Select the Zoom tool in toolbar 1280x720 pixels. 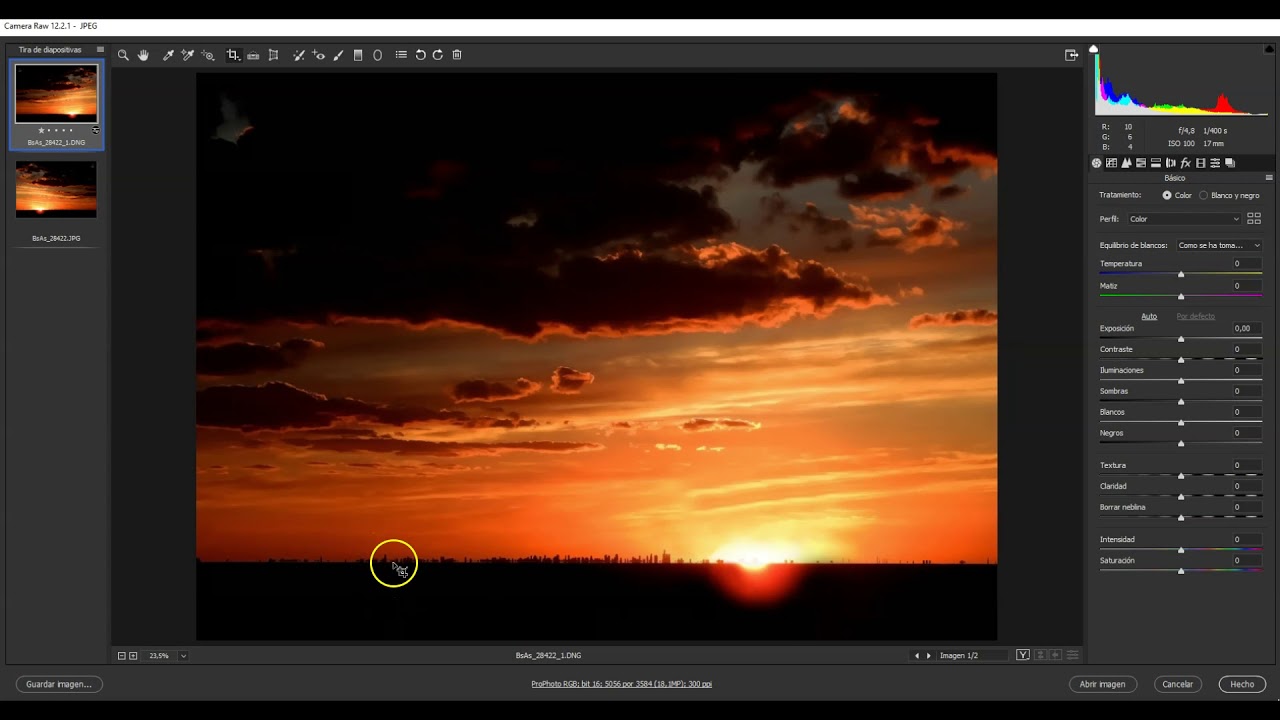[x=123, y=55]
